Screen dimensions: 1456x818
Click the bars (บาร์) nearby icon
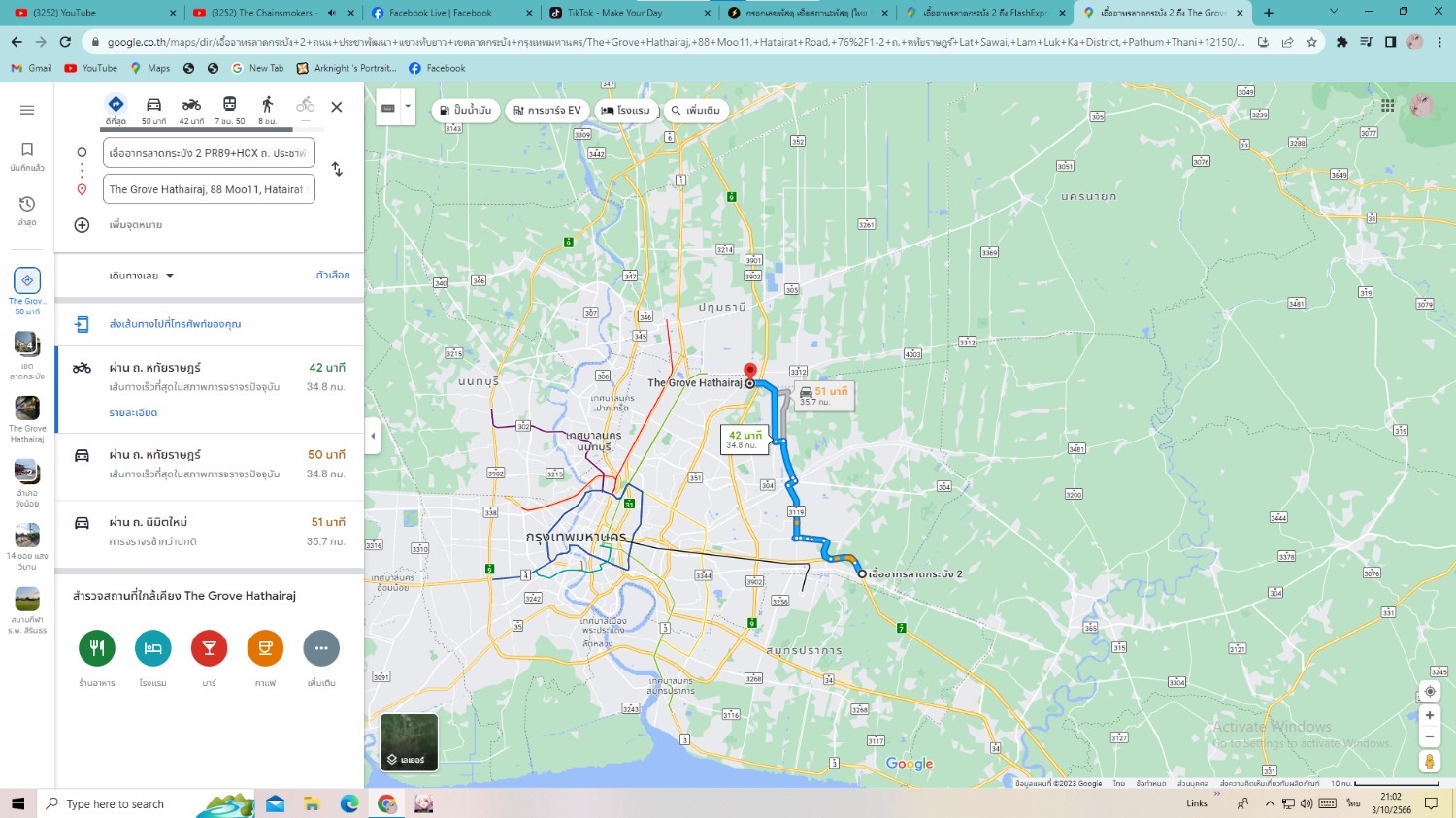tap(210, 648)
